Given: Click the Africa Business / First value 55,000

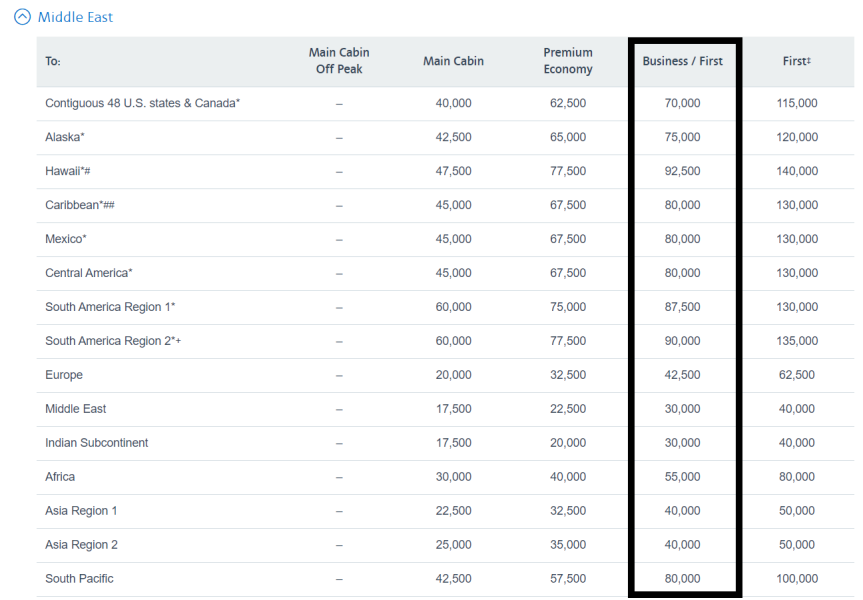Looking at the screenshot, I should (x=682, y=477).
